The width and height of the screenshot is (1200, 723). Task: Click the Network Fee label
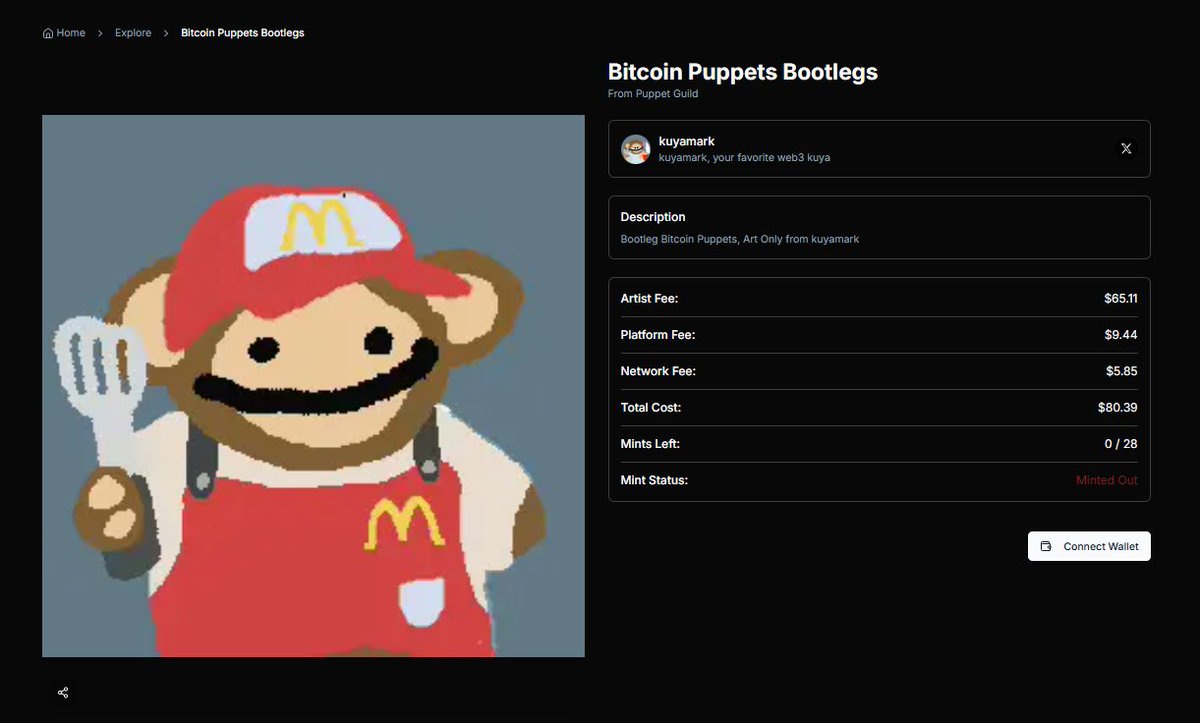click(x=658, y=371)
